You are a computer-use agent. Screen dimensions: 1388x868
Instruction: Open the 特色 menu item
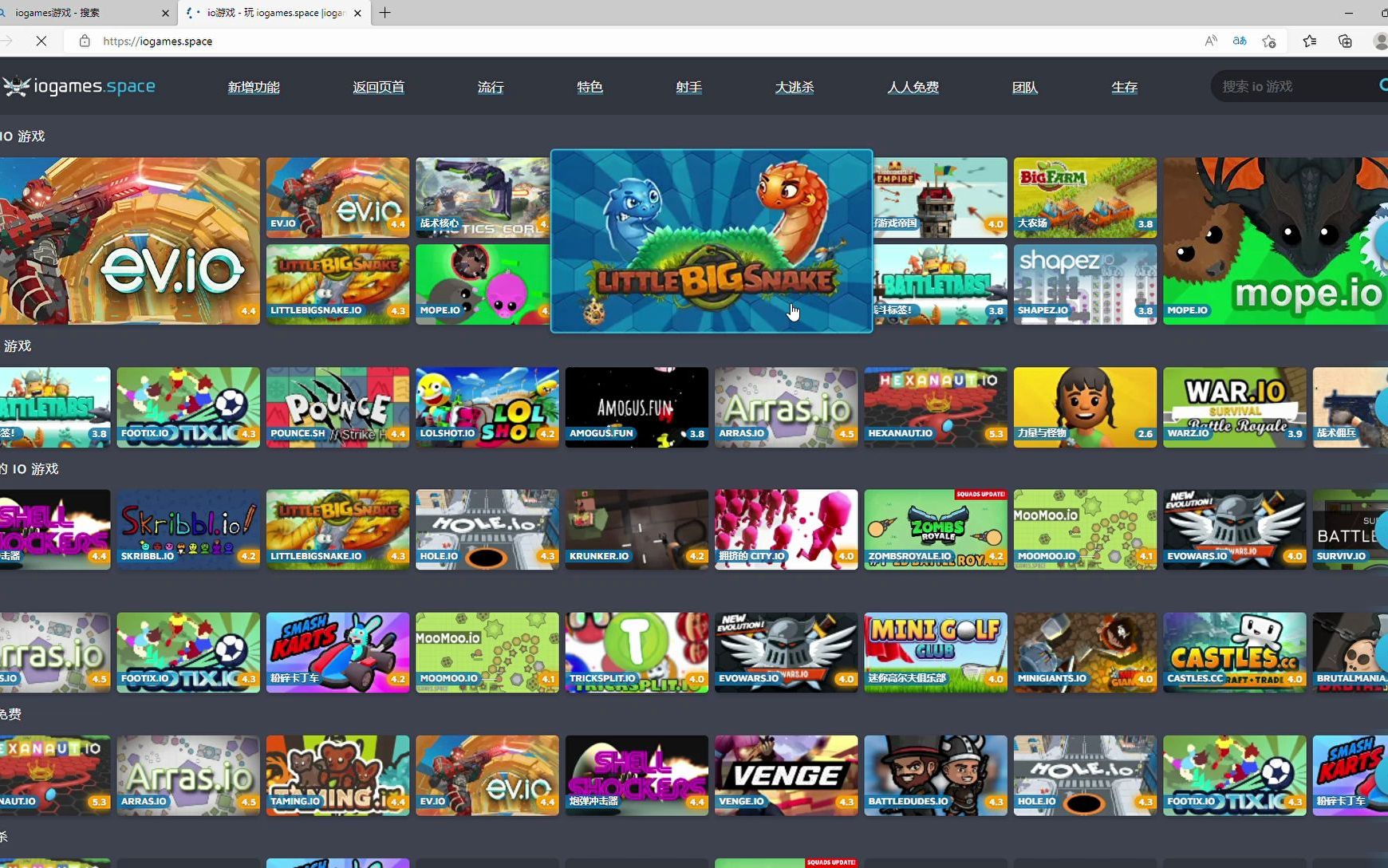590,87
